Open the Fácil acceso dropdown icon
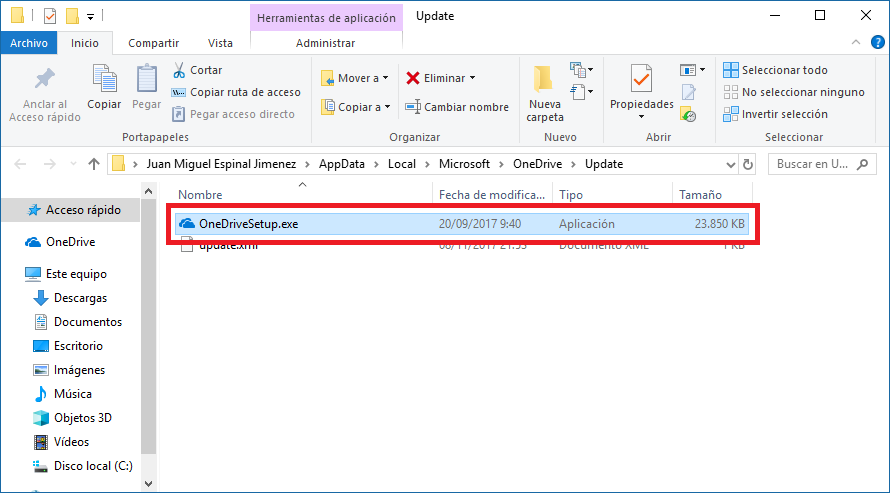Screen dimensions: 890x493 coord(582,92)
